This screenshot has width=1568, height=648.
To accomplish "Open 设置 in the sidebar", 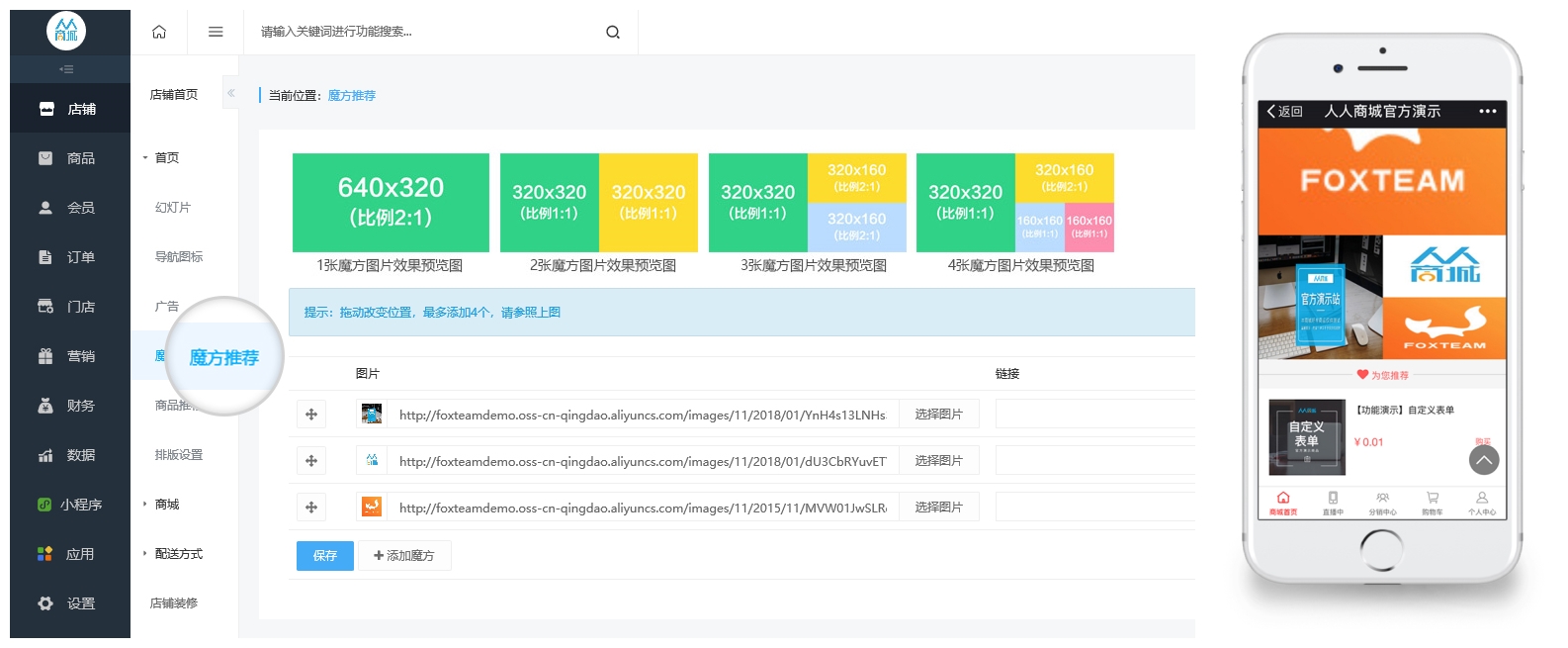I will tap(69, 603).
